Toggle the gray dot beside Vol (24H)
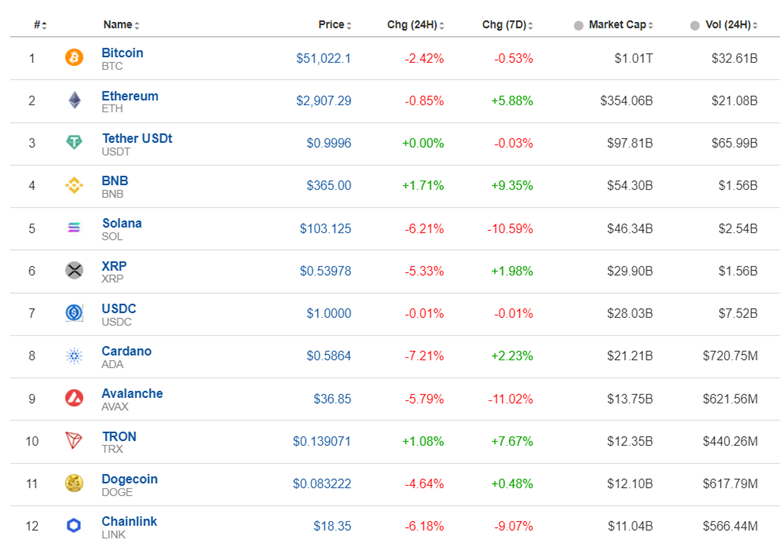Viewport: 780px width, 547px height. (695, 25)
